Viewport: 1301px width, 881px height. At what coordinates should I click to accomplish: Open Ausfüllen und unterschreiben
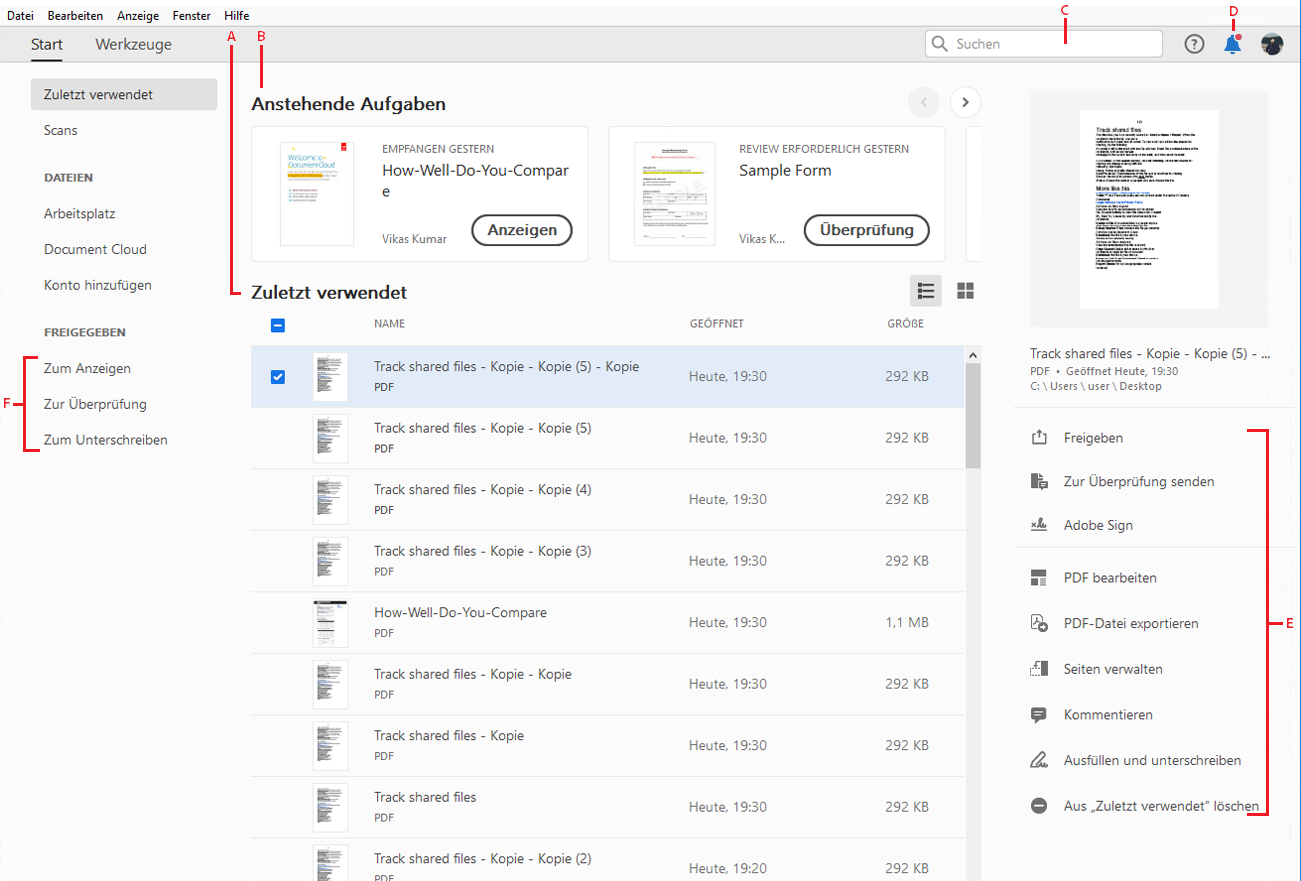[1152, 760]
